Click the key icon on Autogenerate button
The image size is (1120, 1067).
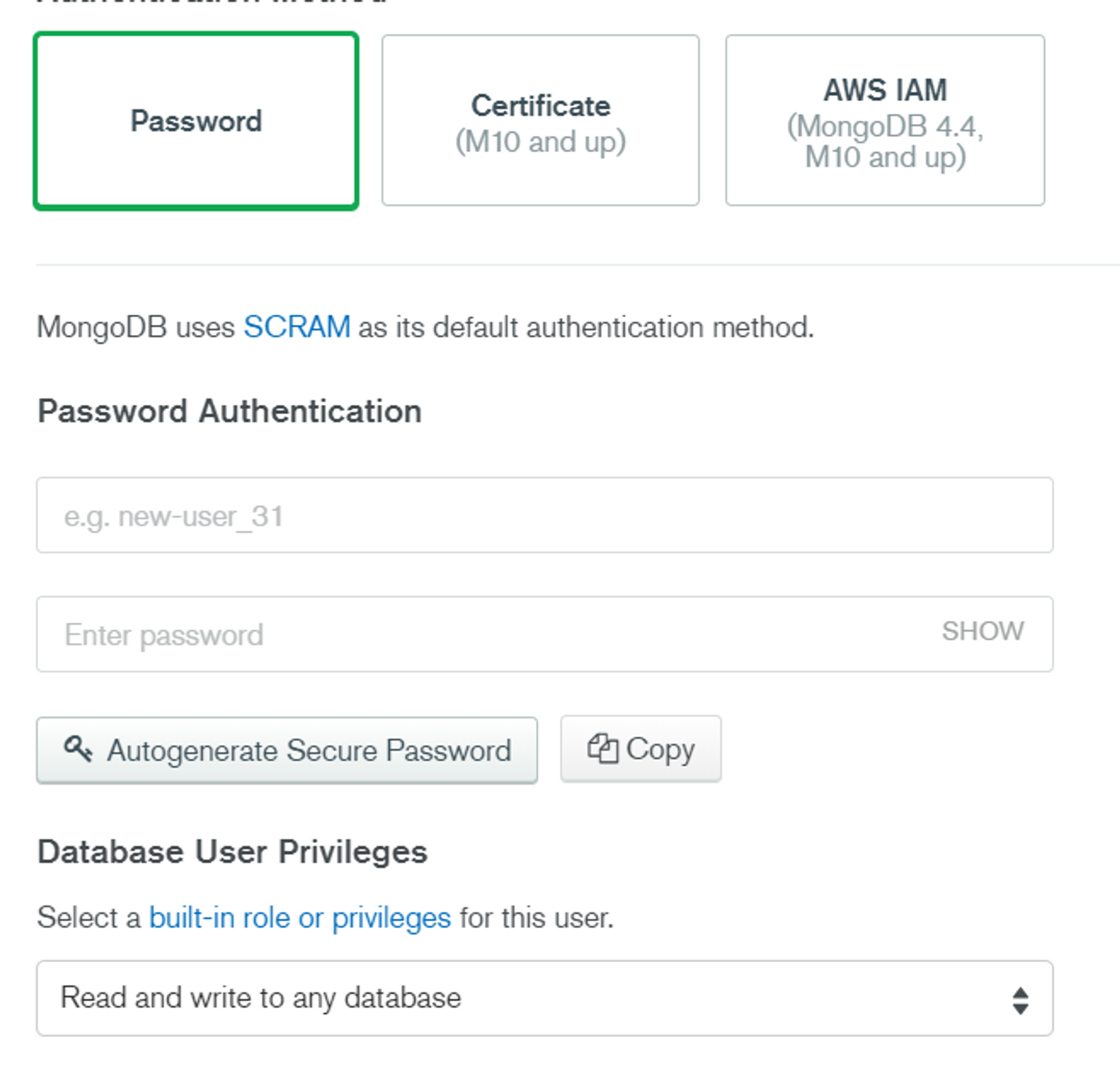point(78,749)
